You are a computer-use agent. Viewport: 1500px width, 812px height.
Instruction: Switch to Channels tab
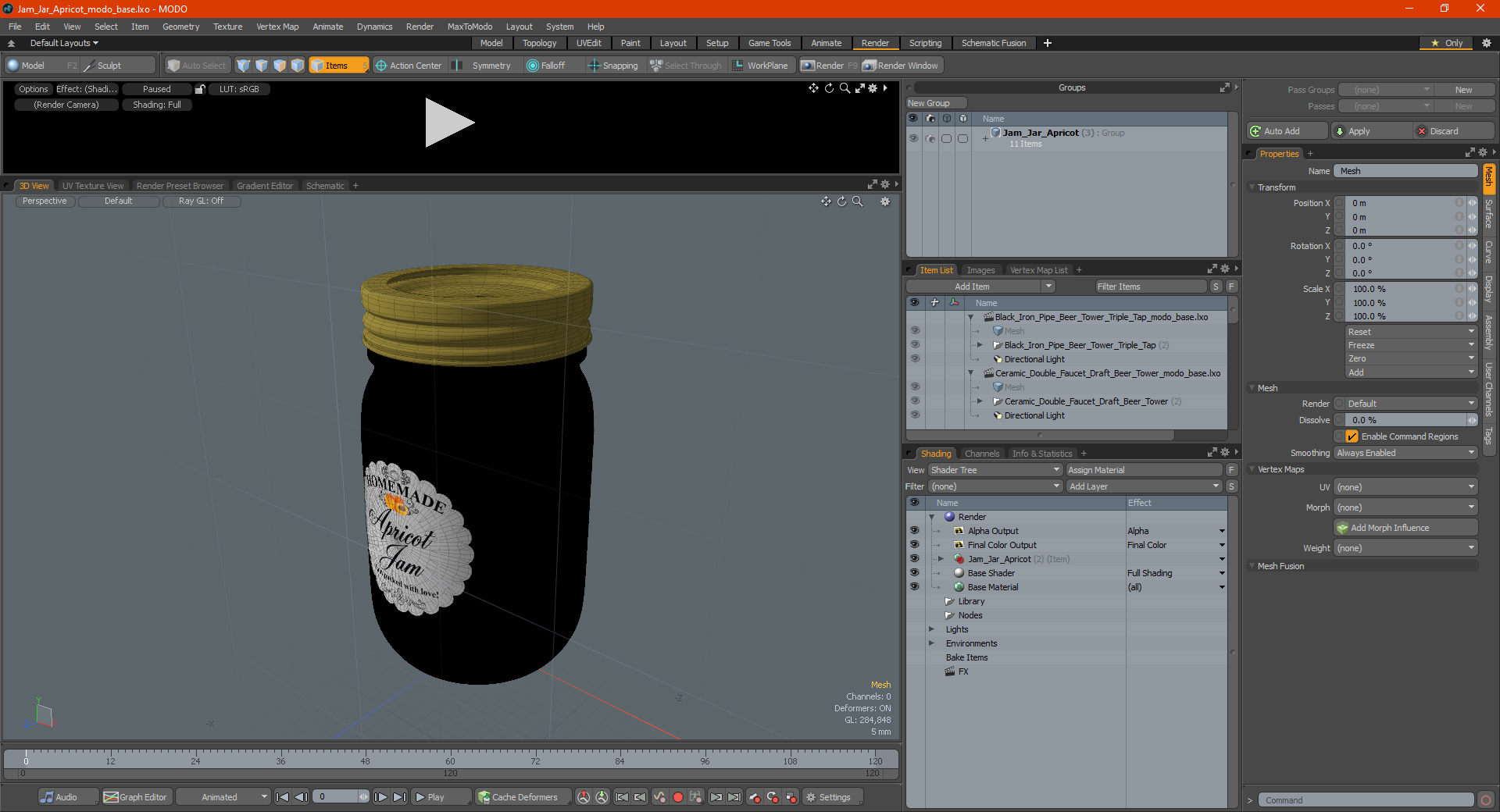982,454
